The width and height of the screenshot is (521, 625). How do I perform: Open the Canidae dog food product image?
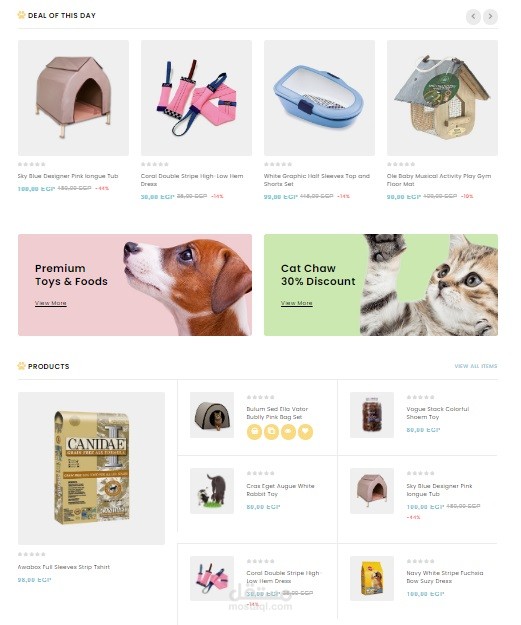(x=91, y=468)
